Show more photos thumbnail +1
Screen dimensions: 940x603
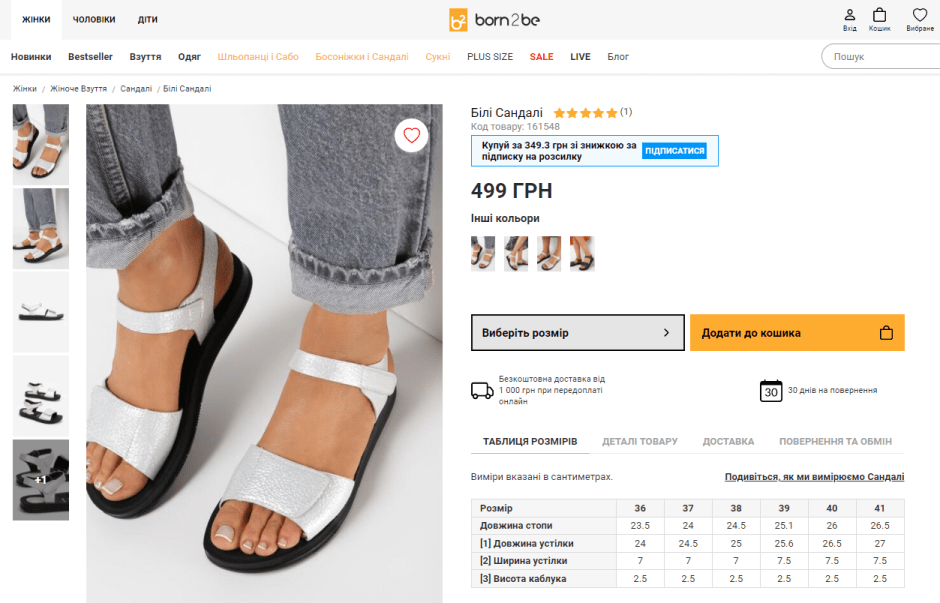point(41,480)
